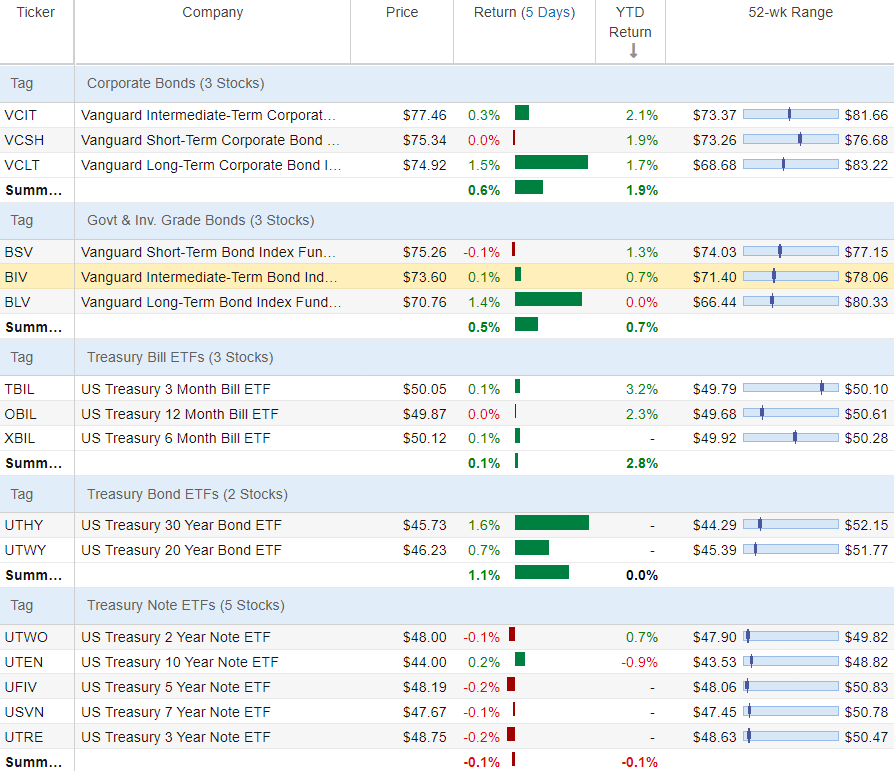Click the 1.3% BSV YTD return

[642, 252]
